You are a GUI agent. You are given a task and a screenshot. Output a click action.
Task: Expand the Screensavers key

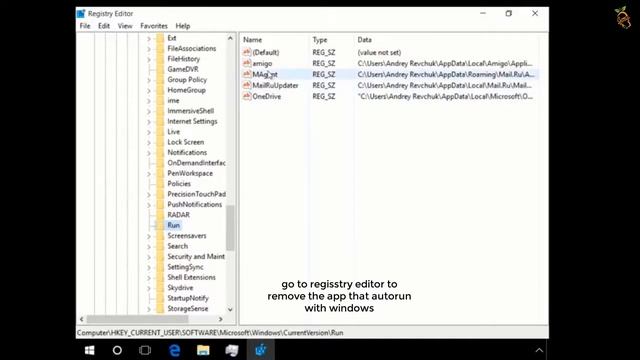pos(149,236)
